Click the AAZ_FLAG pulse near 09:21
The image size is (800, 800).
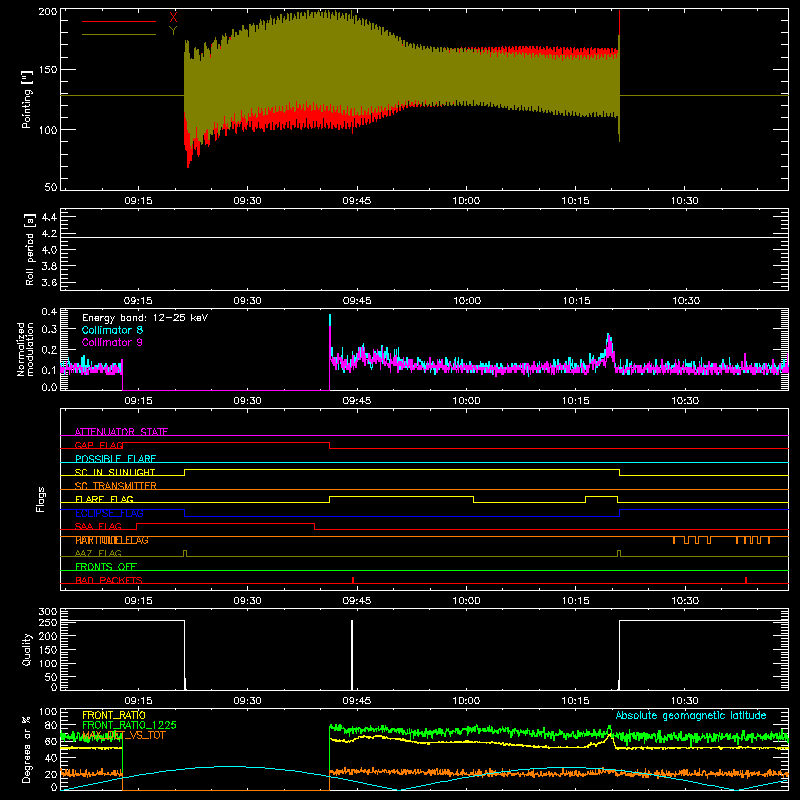185,553
